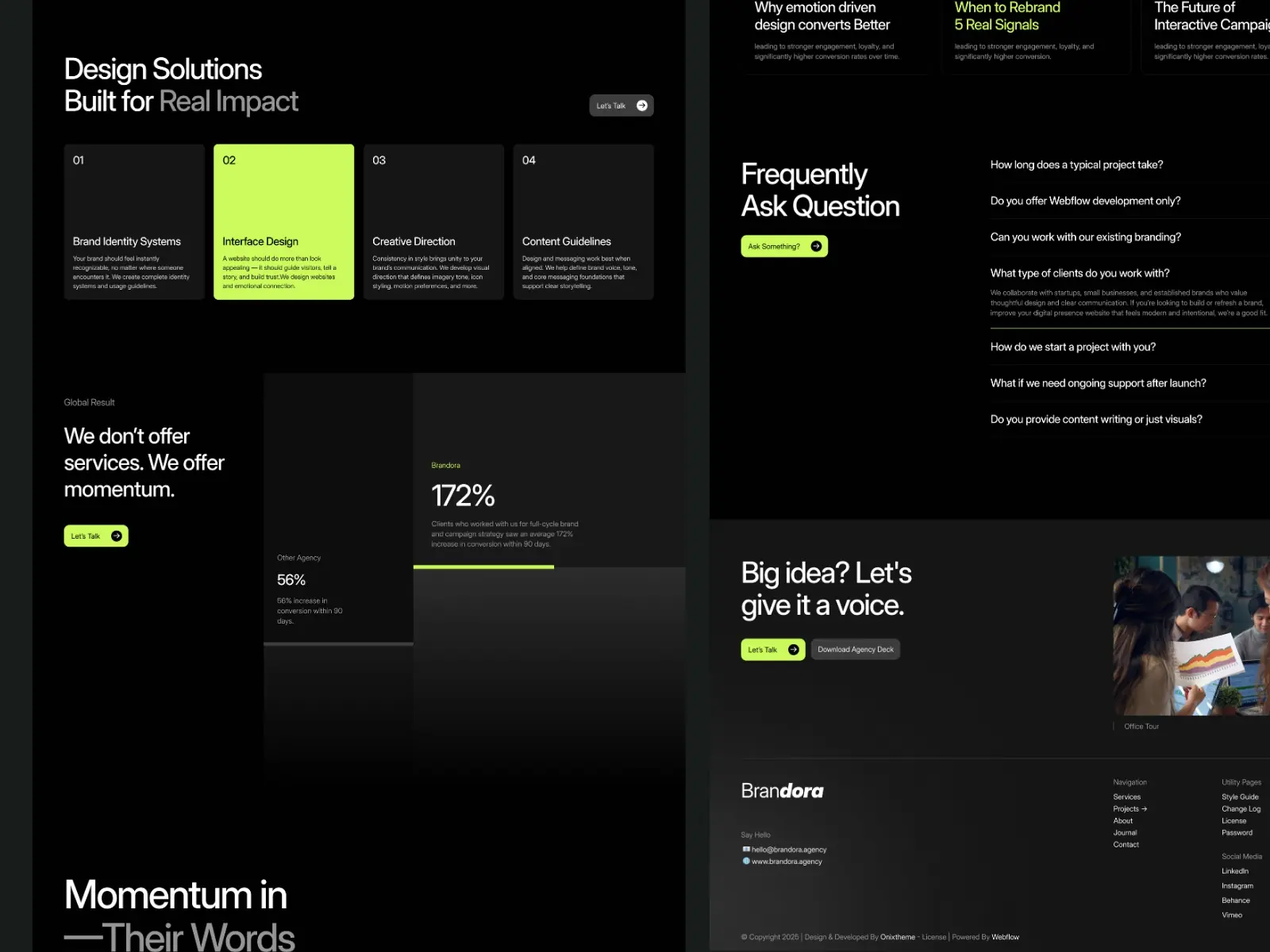Open the Password utility page link
This screenshot has height=952, width=1270.
click(x=1237, y=833)
